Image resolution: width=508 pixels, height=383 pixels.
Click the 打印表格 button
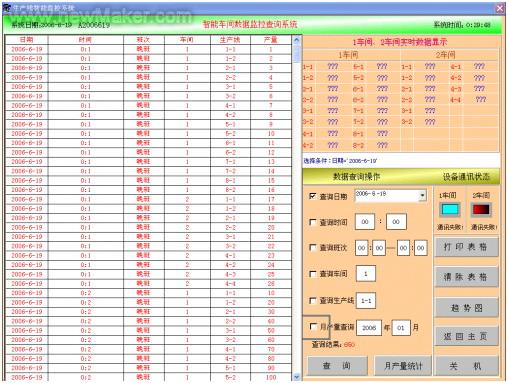[466, 247]
